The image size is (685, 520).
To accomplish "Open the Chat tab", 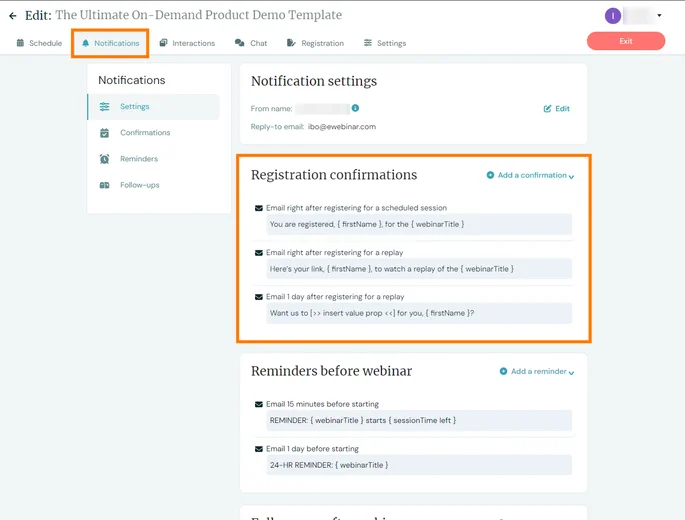I will pos(251,43).
